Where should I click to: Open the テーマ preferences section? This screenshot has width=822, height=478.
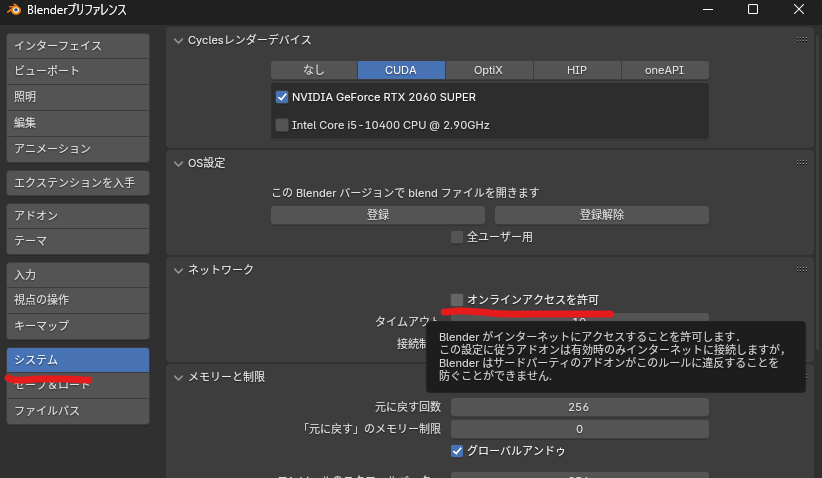[x=78, y=241]
